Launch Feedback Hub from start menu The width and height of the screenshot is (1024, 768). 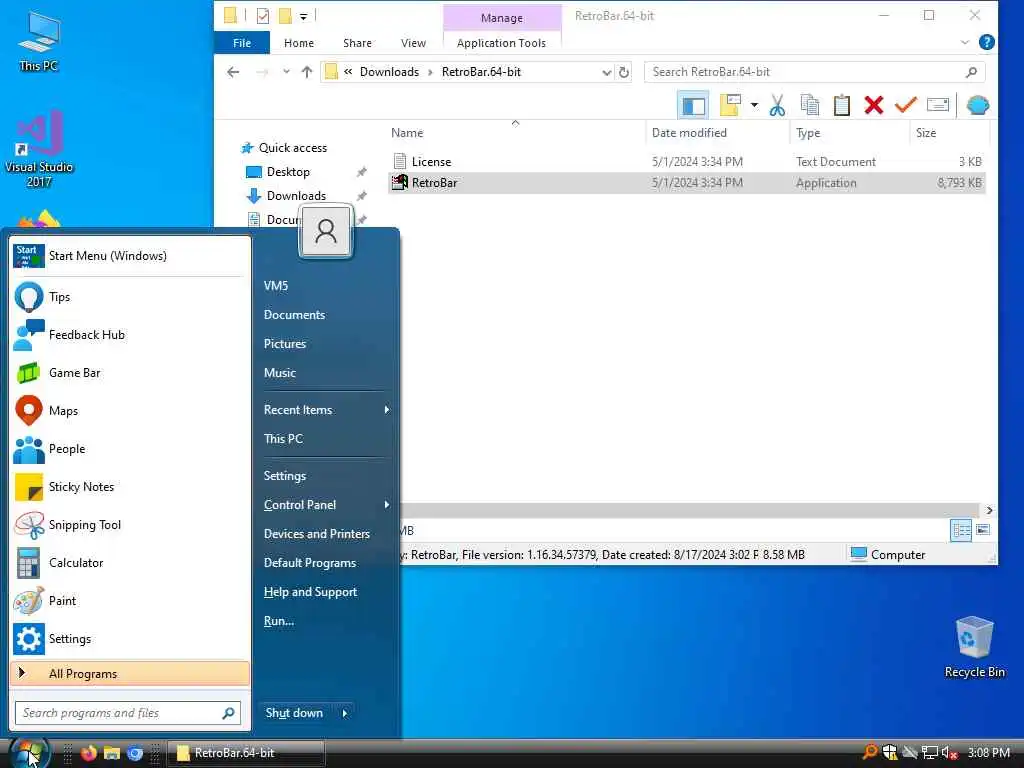[130, 334]
